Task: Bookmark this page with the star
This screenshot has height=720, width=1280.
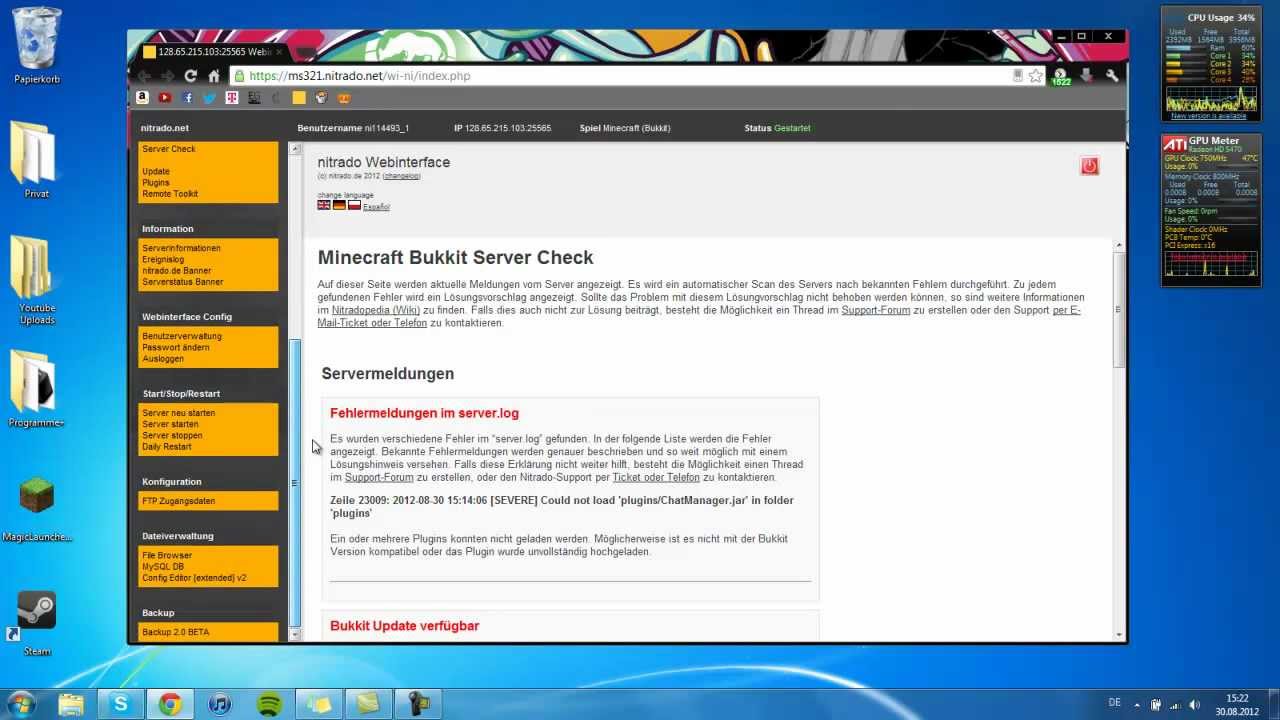Action: pos(1036,76)
